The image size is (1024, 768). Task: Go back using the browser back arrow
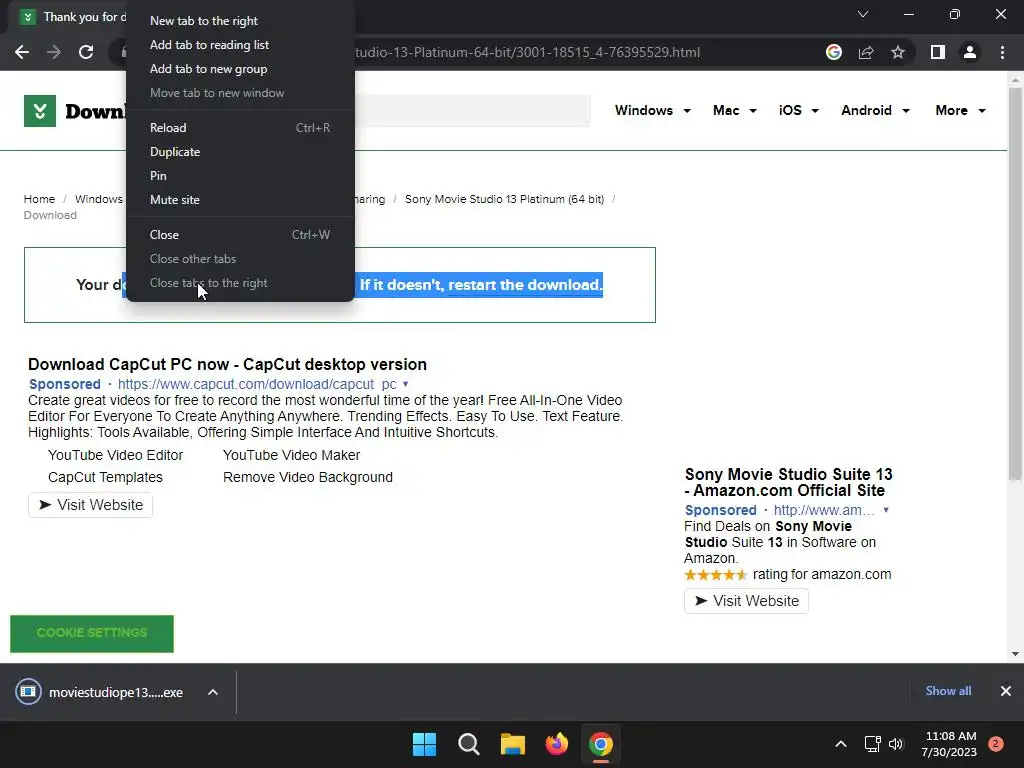(22, 52)
